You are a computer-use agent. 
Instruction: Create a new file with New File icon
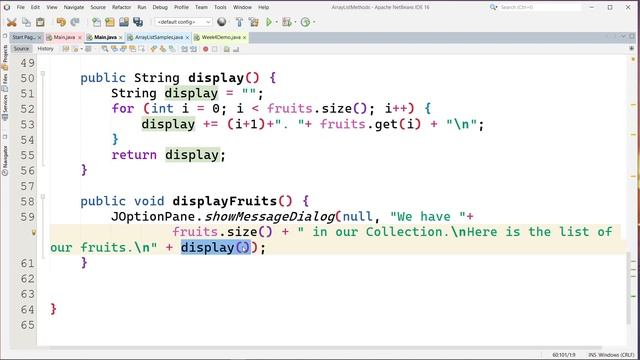(x=96, y=22)
